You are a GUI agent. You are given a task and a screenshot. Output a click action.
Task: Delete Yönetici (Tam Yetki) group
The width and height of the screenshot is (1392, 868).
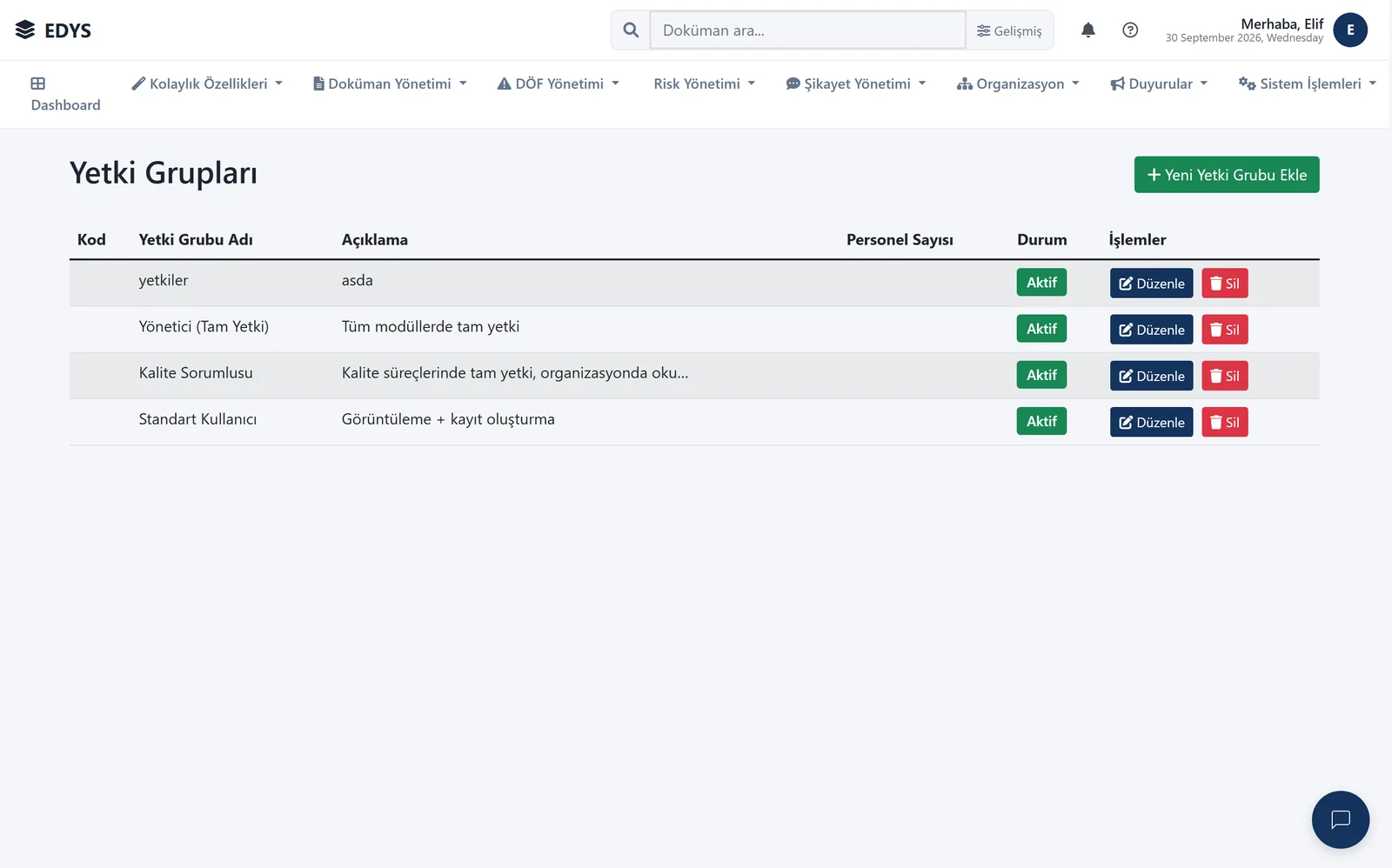pyautogui.click(x=1225, y=330)
